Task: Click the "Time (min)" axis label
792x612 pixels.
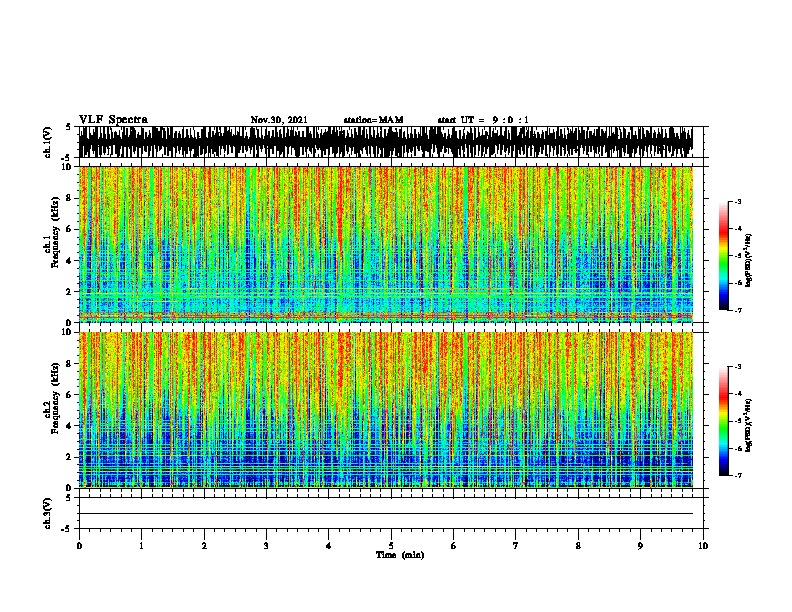Action: 400,555
